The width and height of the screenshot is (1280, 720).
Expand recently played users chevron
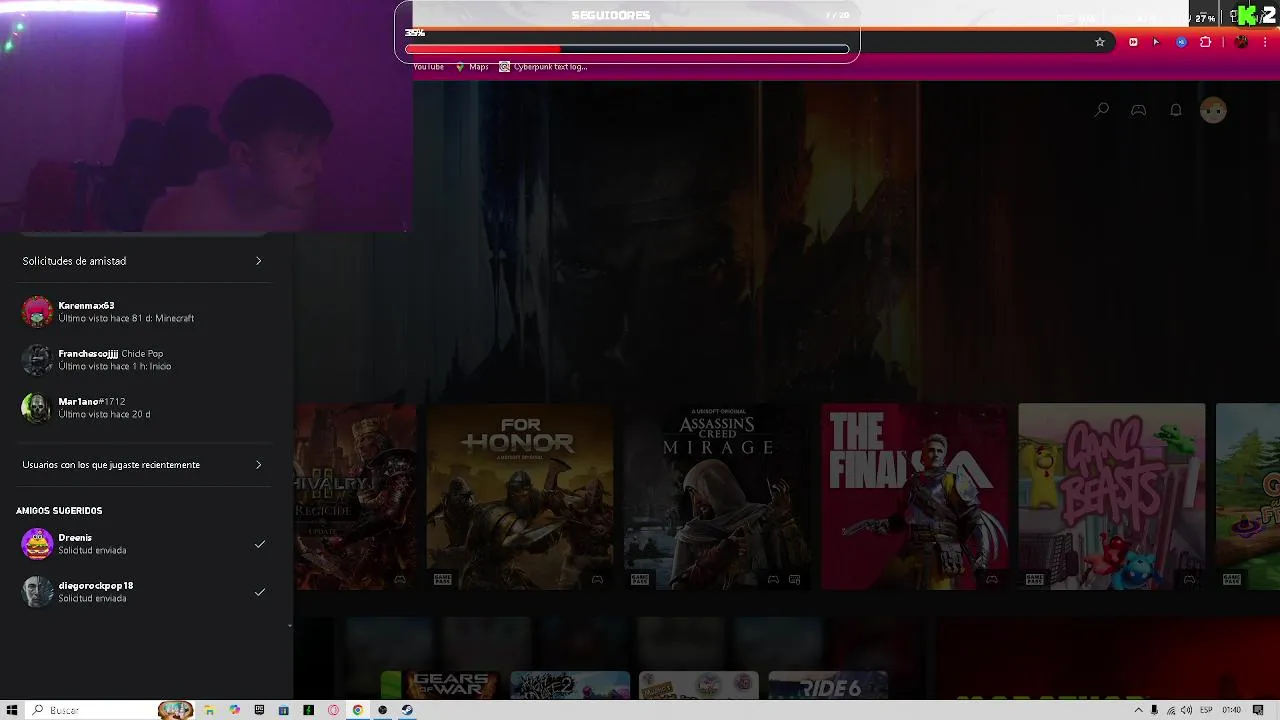(x=258, y=465)
